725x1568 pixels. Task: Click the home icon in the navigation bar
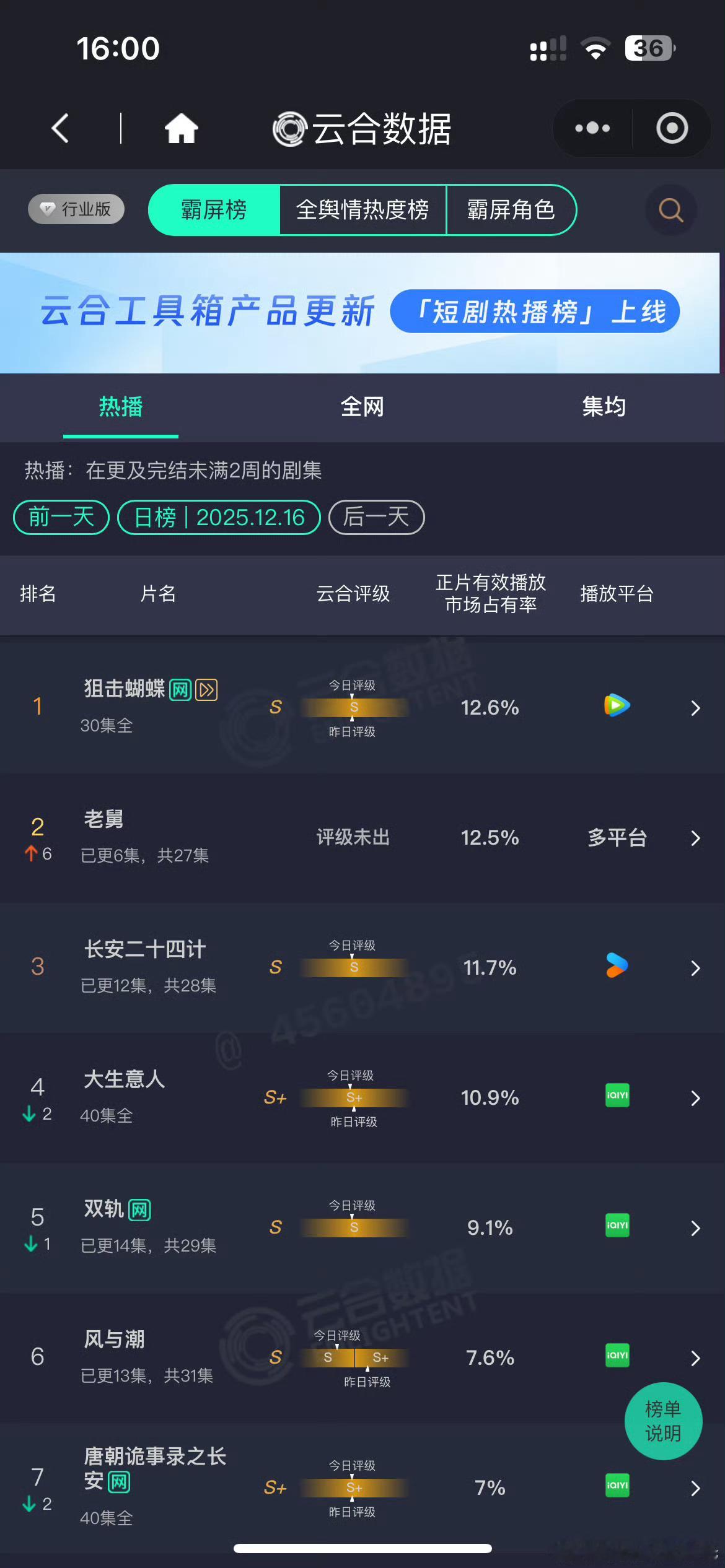pyautogui.click(x=180, y=128)
